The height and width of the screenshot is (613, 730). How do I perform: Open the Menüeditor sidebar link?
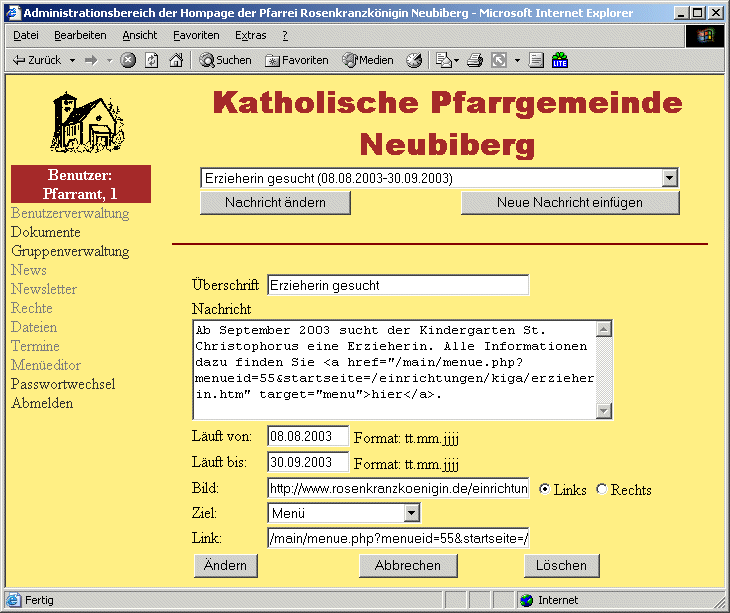point(46,365)
